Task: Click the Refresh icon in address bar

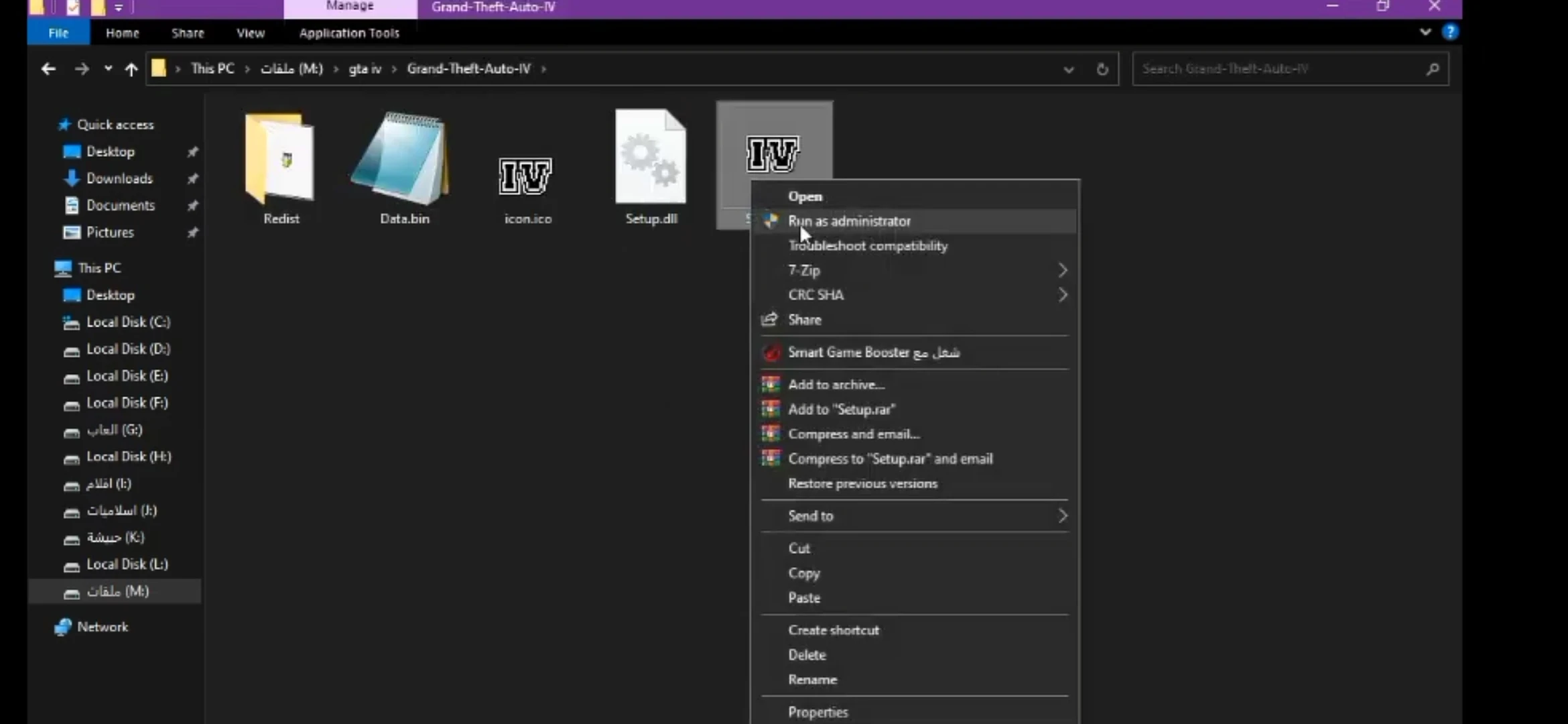Action: tap(1102, 69)
